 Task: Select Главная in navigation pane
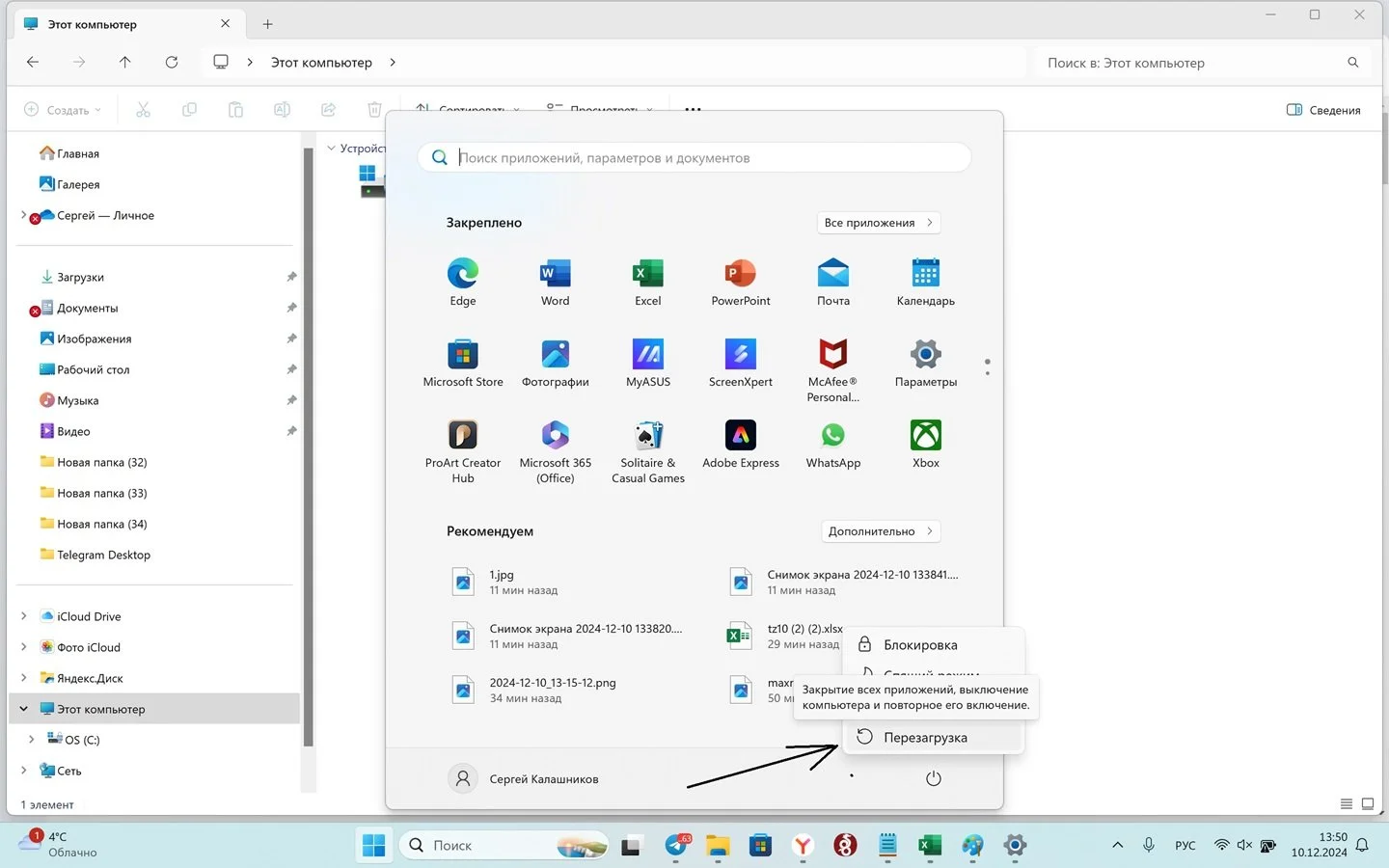pos(78,153)
